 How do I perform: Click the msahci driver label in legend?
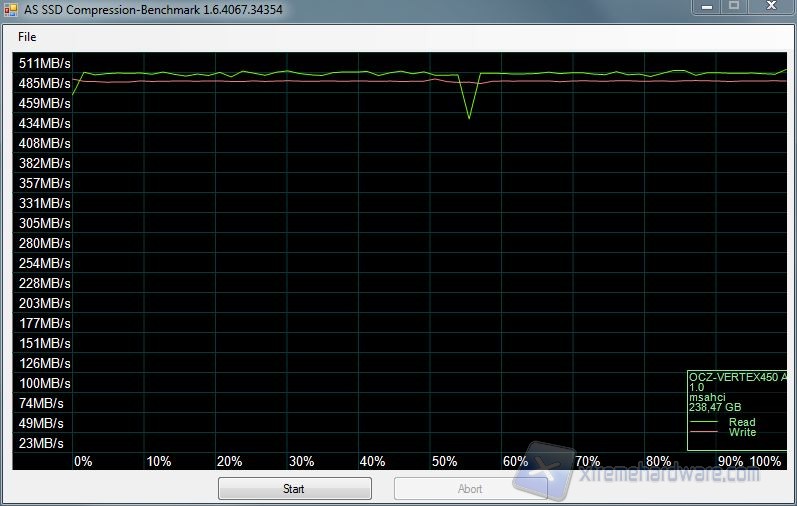click(x=708, y=397)
